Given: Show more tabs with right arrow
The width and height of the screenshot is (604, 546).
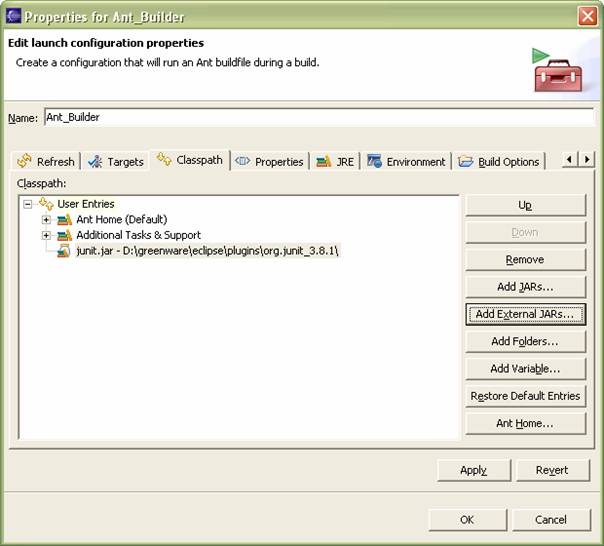Looking at the screenshot, I should pos(587,159).
